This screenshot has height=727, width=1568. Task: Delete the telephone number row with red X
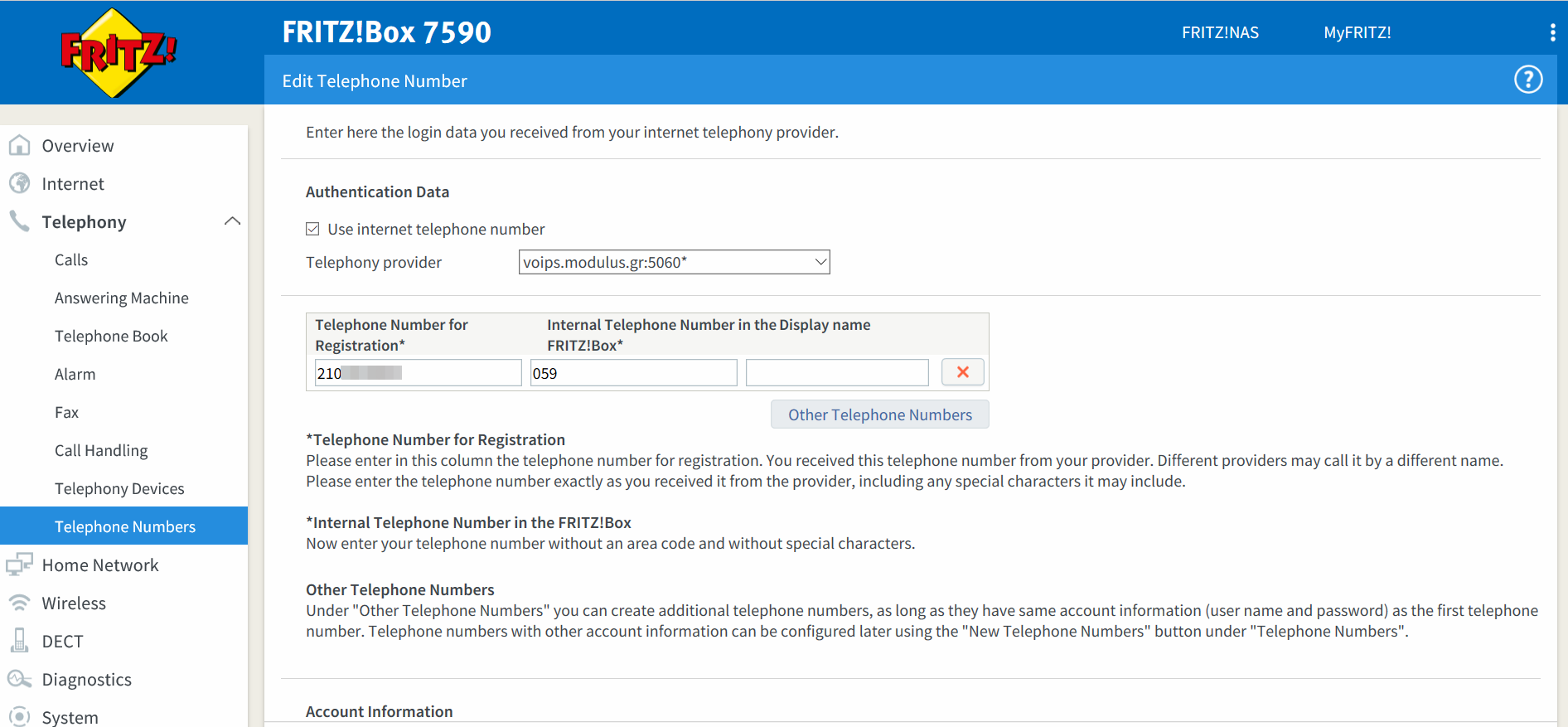pos(963,372)
